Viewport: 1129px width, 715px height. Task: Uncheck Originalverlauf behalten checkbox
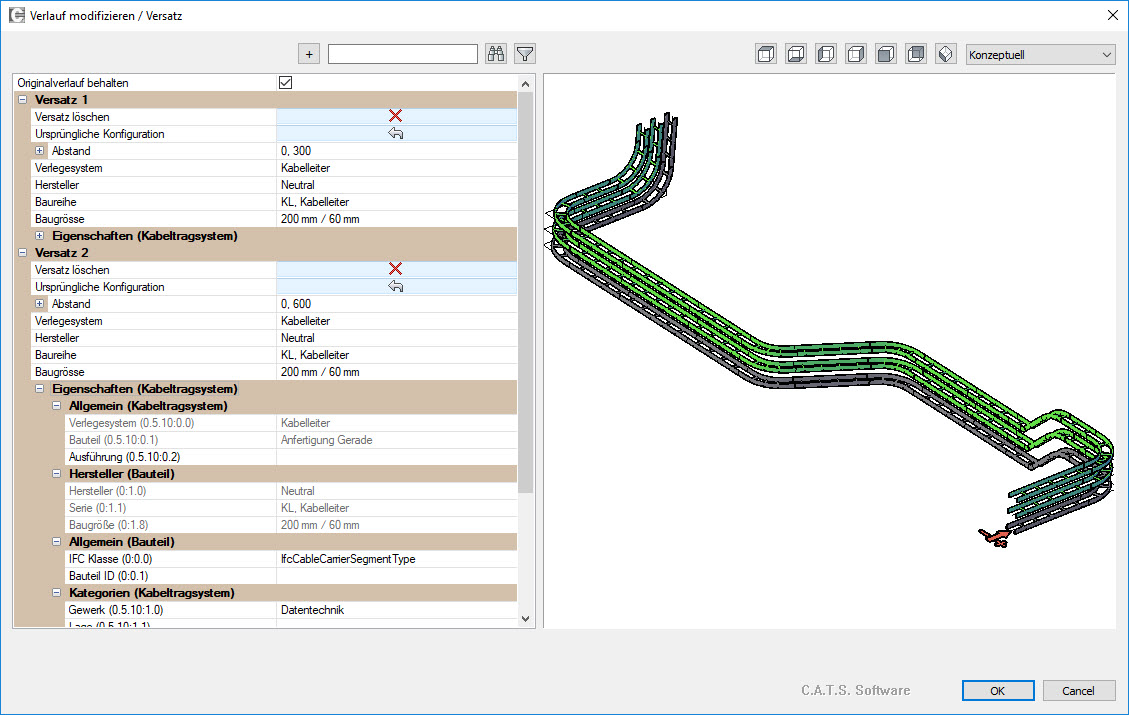click(285, 82)
